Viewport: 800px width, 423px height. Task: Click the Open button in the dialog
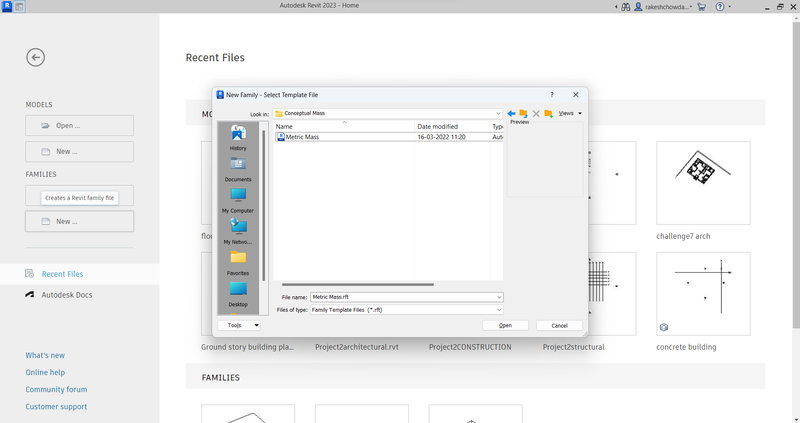505,326
